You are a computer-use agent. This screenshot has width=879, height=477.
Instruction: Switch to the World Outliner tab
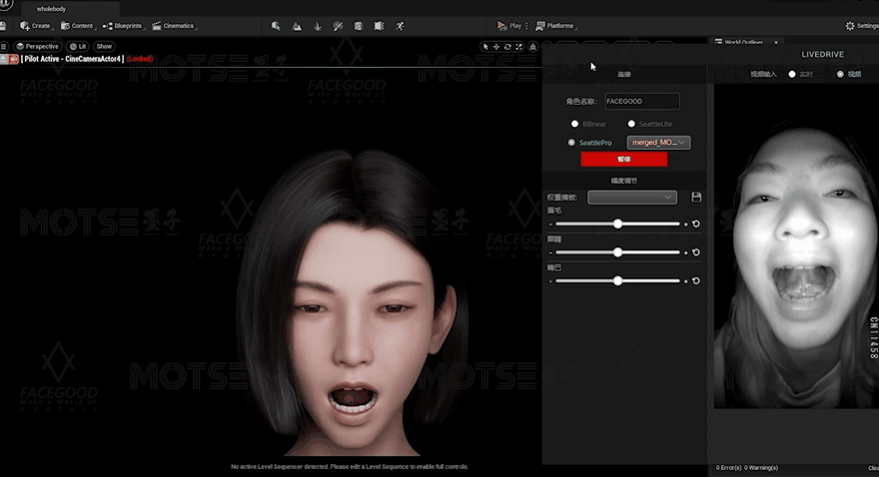(x=742, y=42)
